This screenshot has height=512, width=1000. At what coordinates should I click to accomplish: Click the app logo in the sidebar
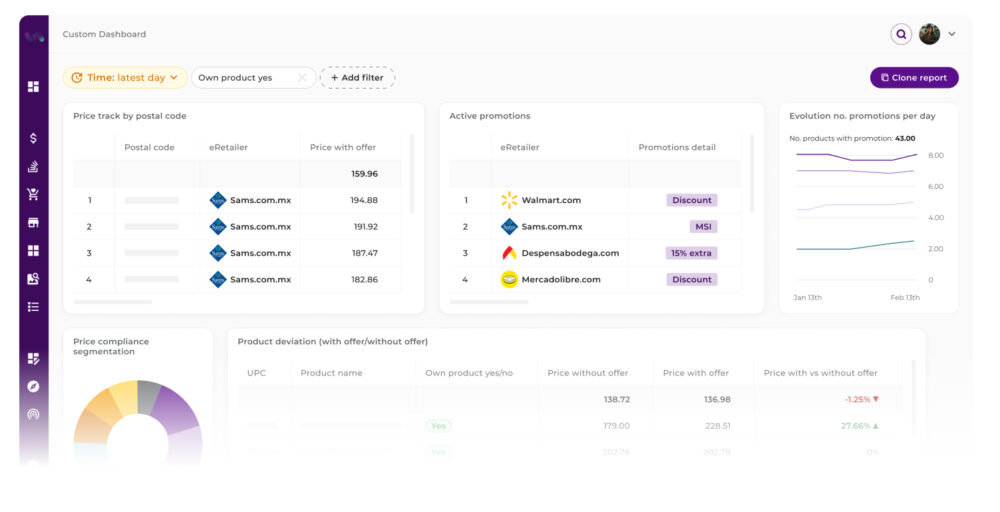(34, 37)
